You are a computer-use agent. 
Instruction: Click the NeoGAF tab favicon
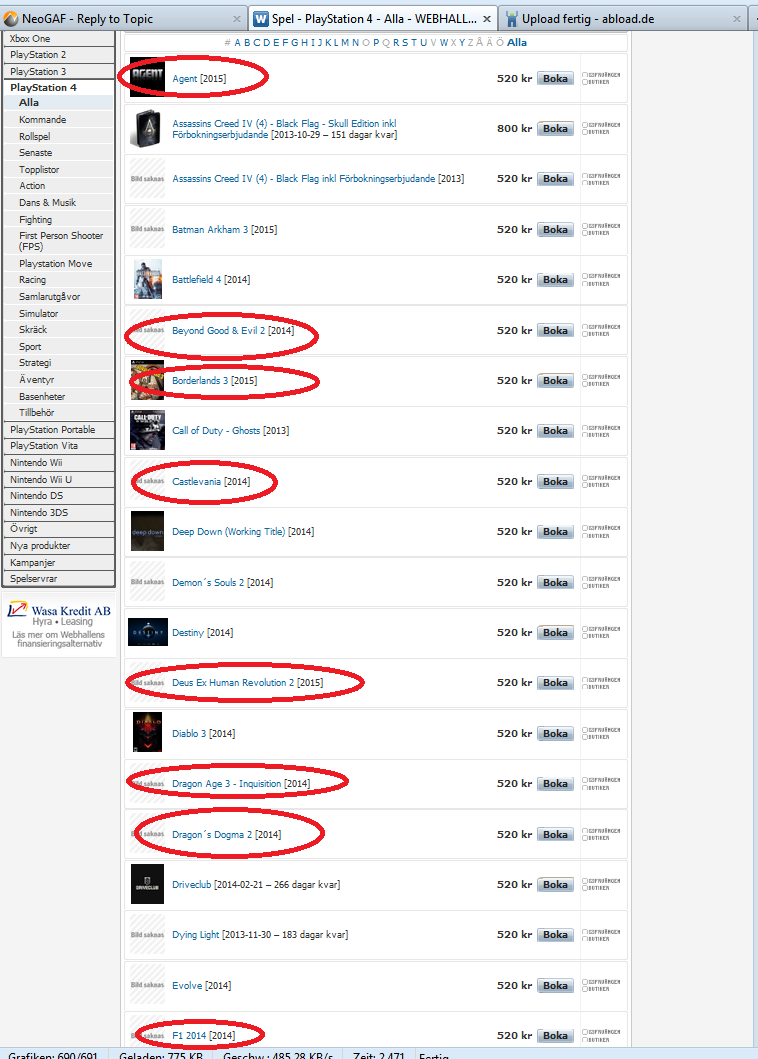[11, 19]
